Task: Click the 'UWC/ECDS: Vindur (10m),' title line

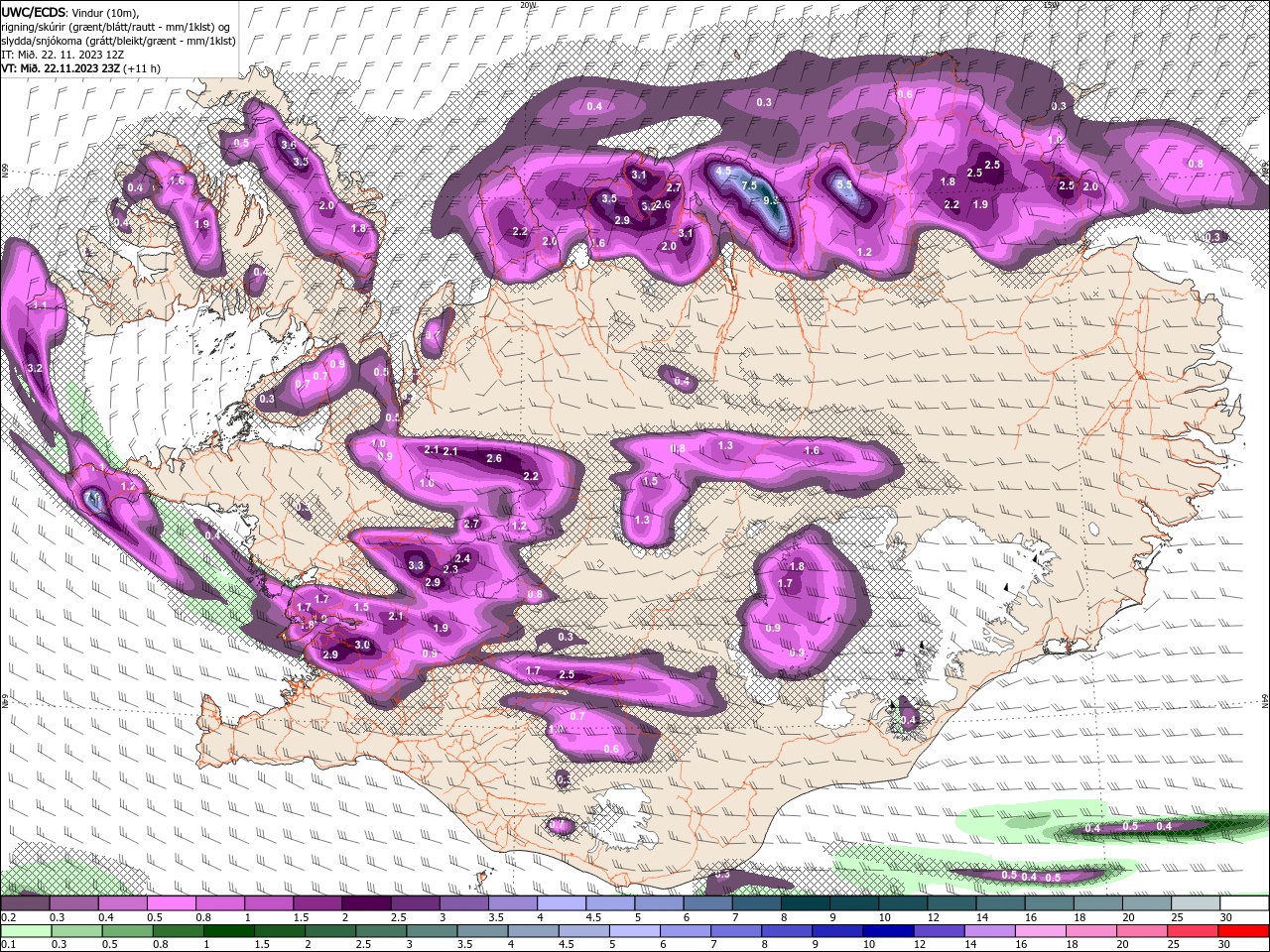Action: (x=71, y=12)
